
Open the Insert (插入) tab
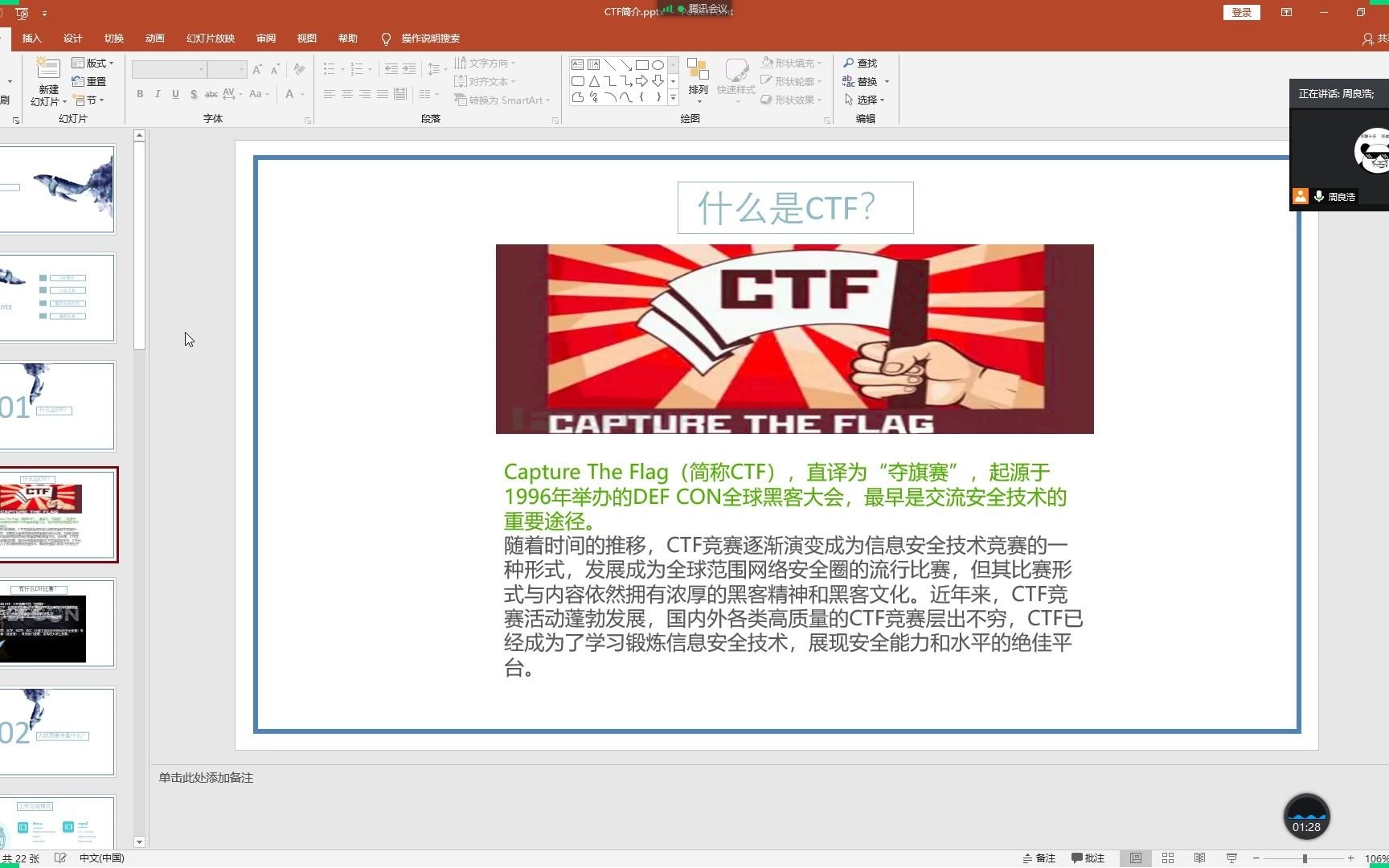click(31, 38)
